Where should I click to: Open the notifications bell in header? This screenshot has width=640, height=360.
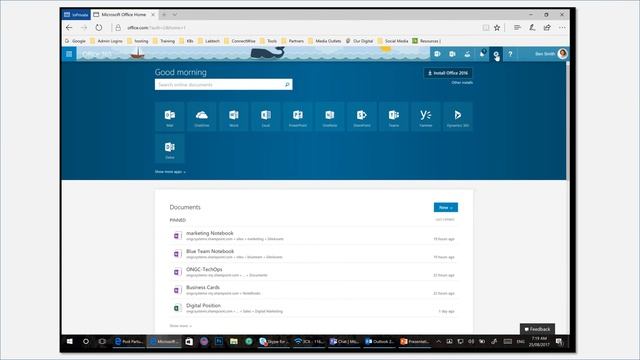(482, 54)
